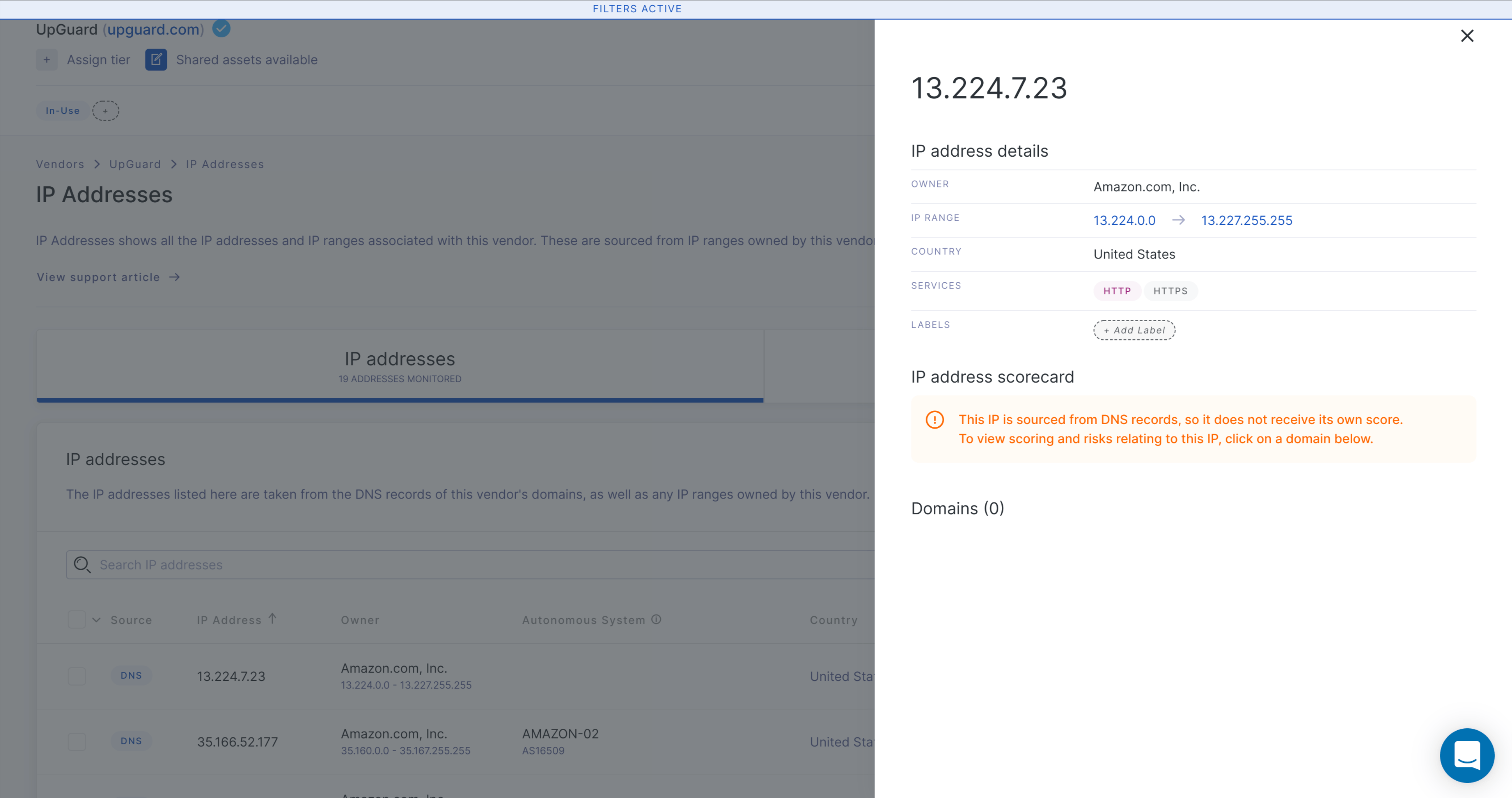Sort by the Owner column header

[x=360, y=620]
